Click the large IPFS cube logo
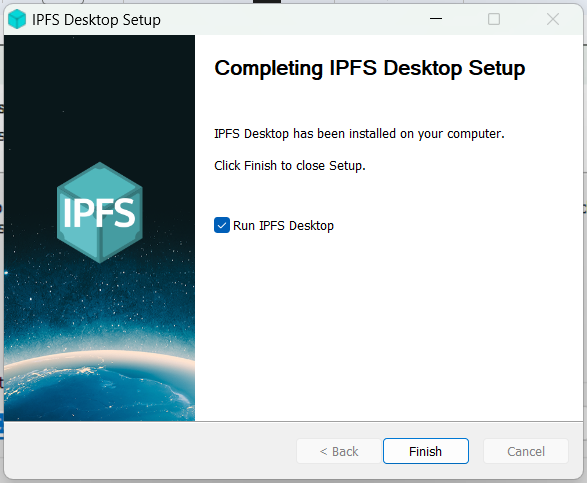 100,212
